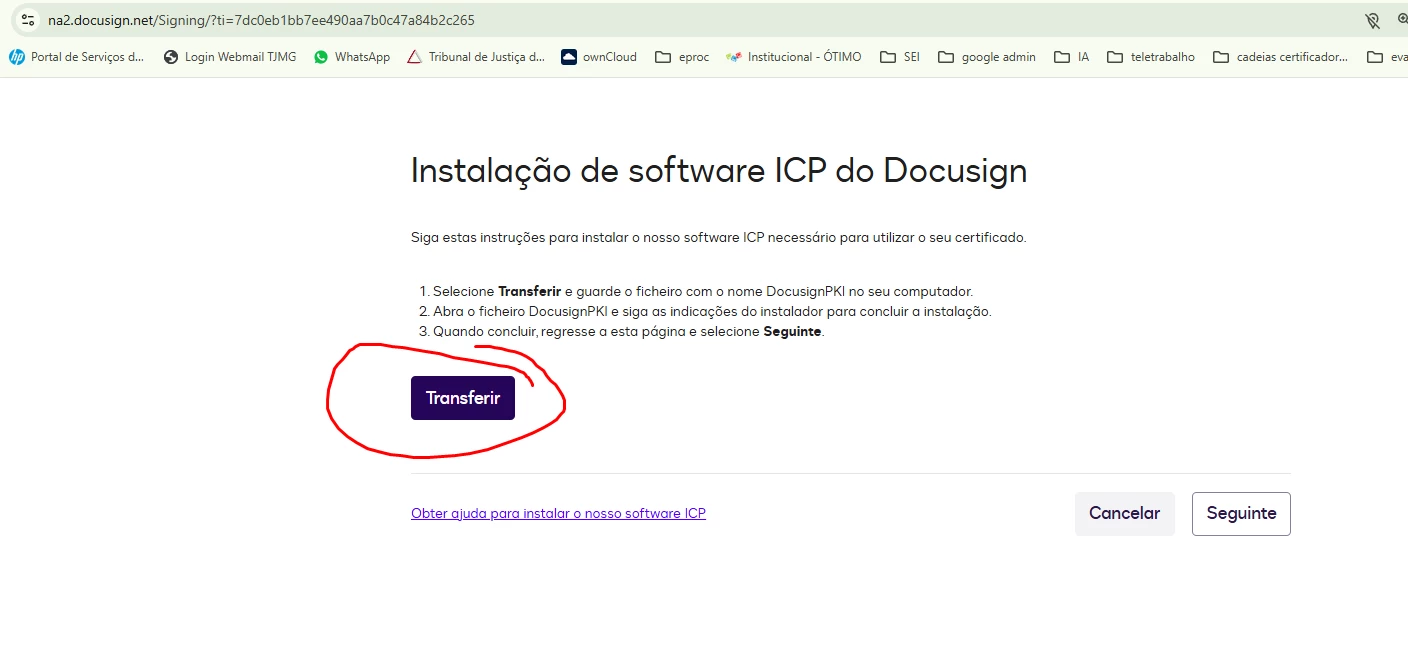Open the WhatsApp bookmark
The image size is (1408, 659).
pos(351,57)
